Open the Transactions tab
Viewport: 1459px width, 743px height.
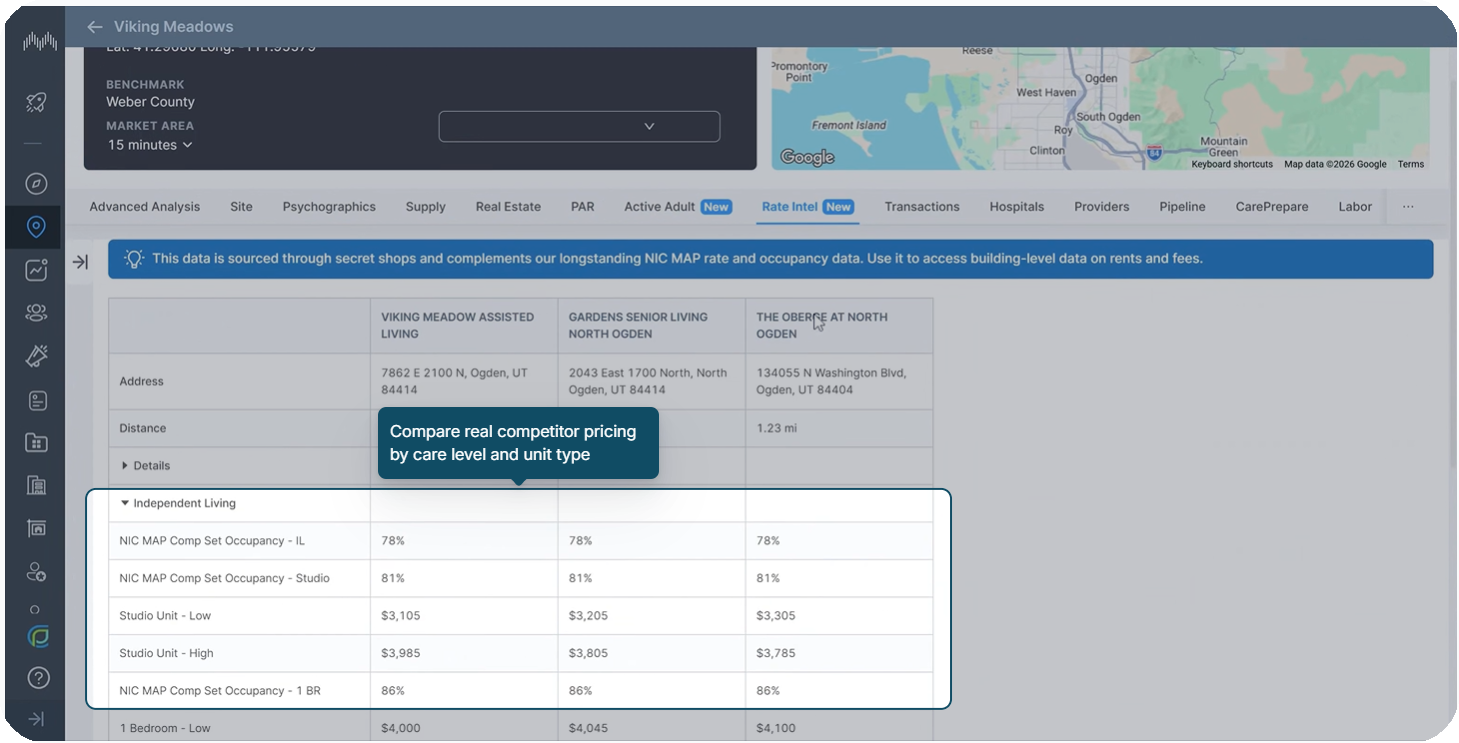pyautogui.click(x=921, y=207)
